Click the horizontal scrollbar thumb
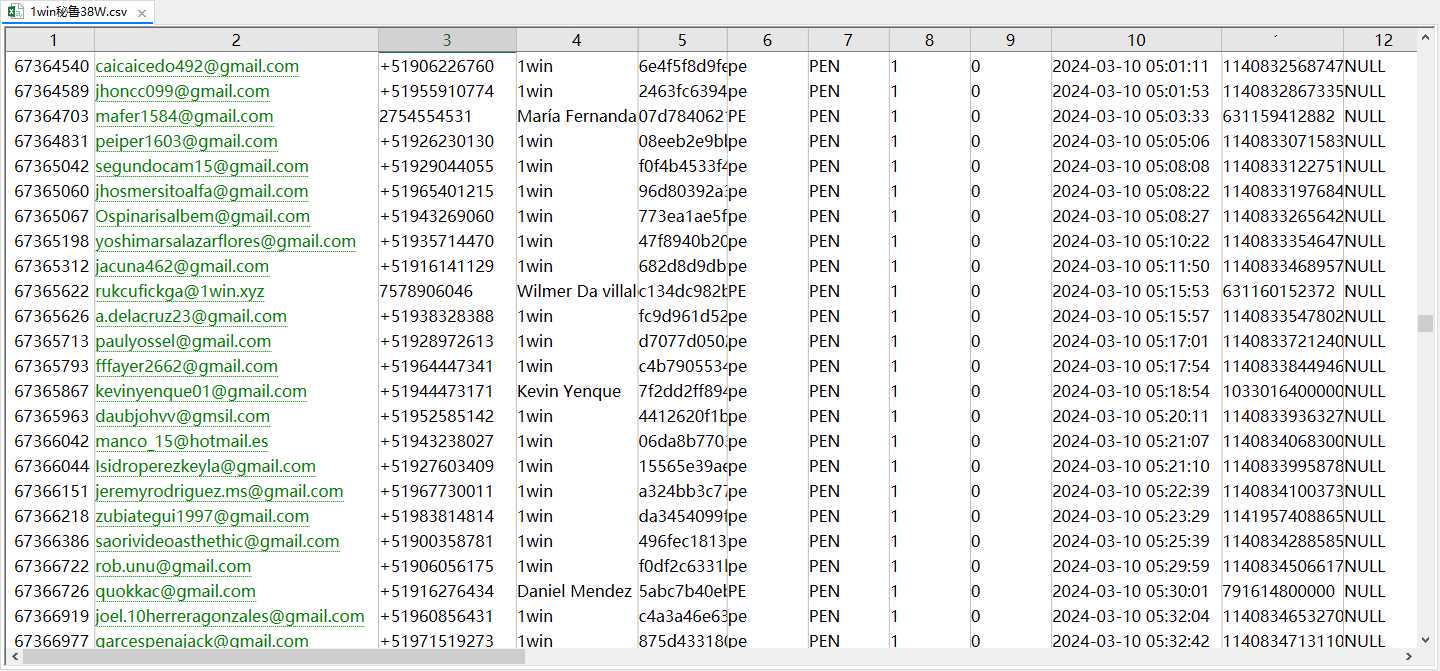 pyautogui.click(x=274, y=657)
